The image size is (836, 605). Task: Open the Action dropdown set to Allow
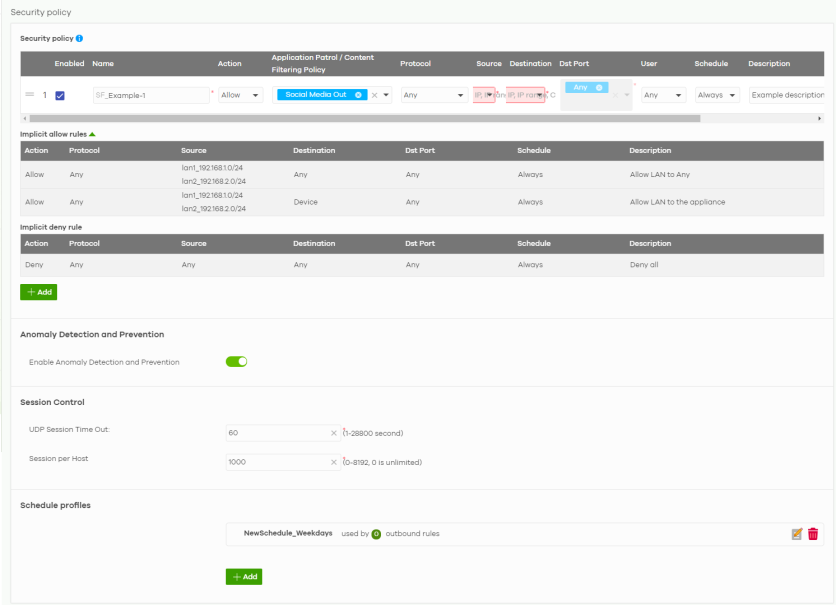coord(240,96)
